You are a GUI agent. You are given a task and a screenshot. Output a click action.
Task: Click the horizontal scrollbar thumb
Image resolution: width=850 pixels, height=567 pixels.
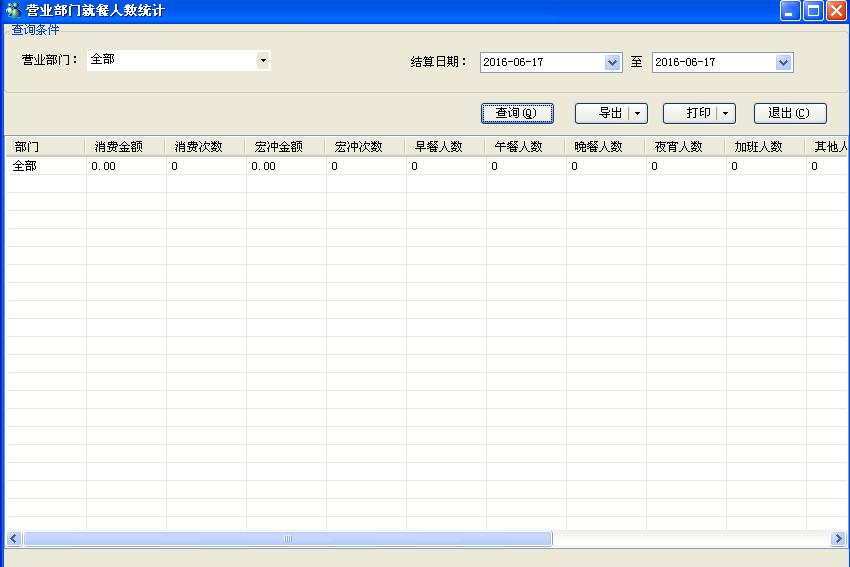click(288, 539)
